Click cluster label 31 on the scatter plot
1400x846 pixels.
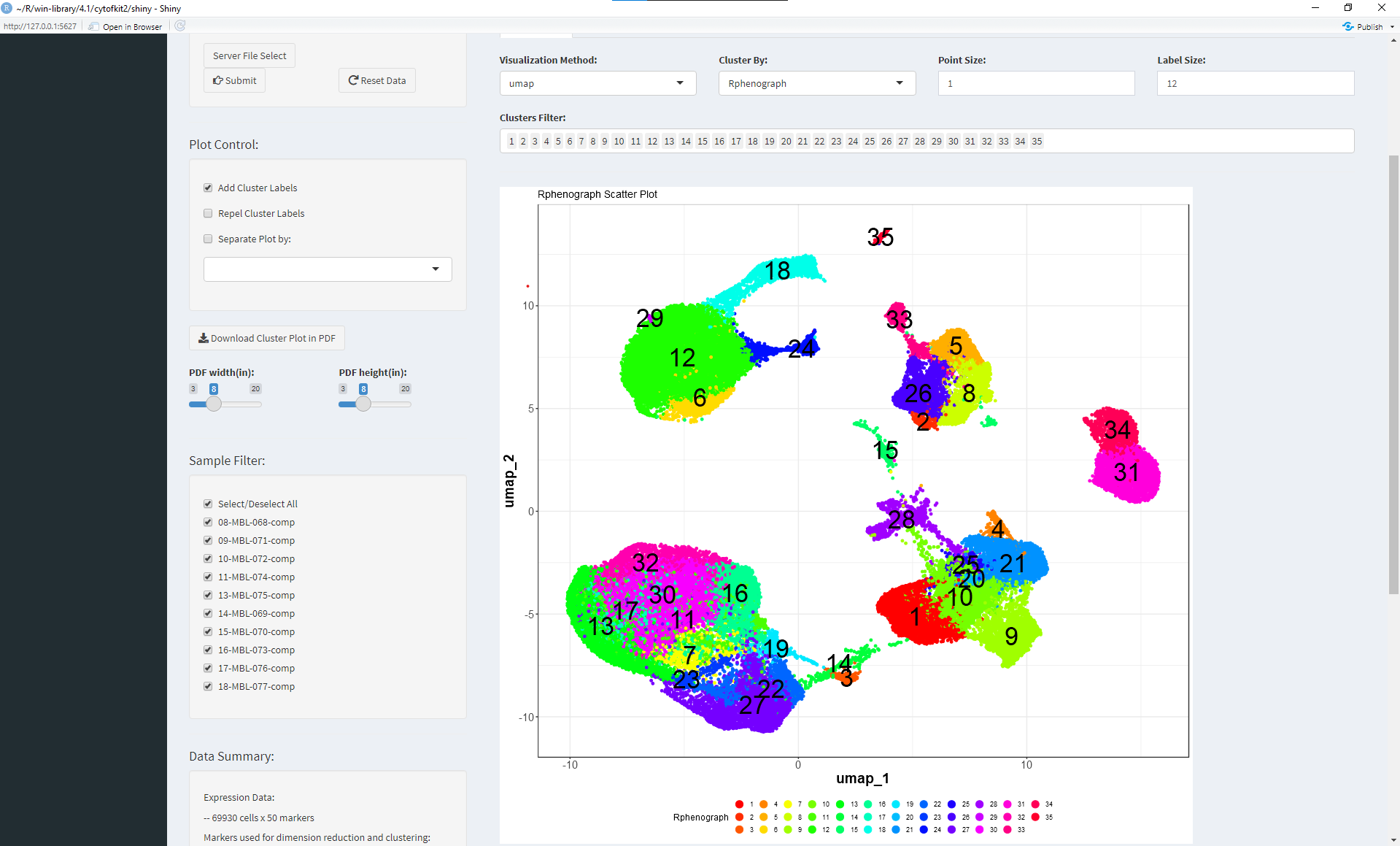pos(1126,472)
